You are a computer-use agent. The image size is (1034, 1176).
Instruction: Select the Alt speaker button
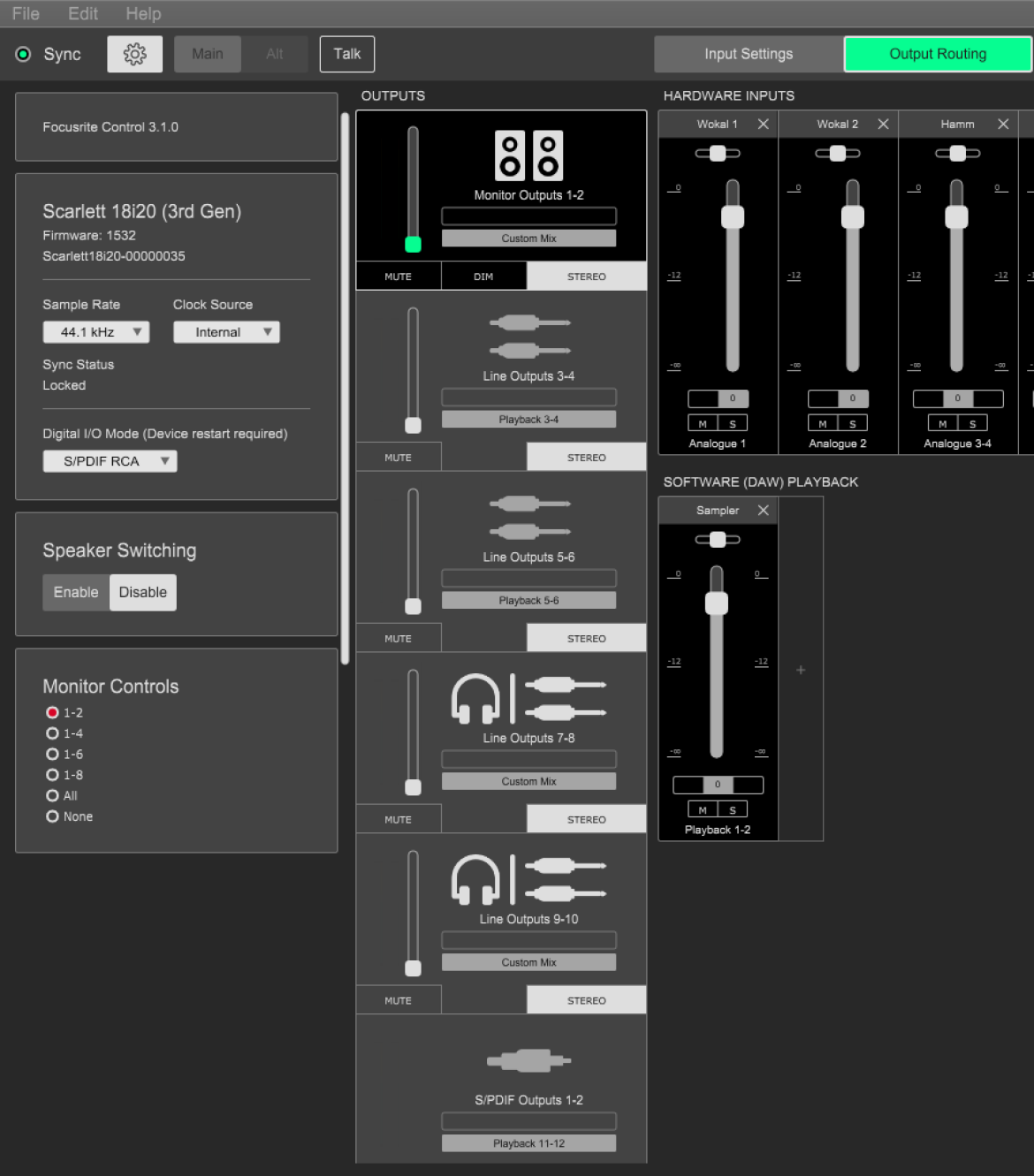(x=275, y=54)
